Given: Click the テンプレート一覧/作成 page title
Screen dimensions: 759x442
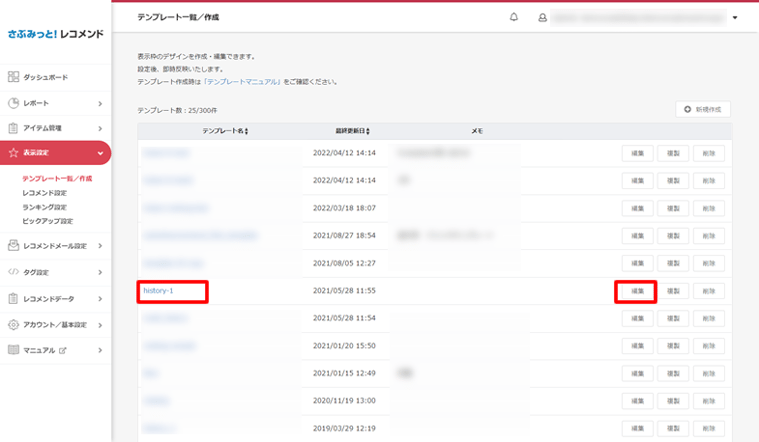Looking at the screenshot, I should pos(178,17).
